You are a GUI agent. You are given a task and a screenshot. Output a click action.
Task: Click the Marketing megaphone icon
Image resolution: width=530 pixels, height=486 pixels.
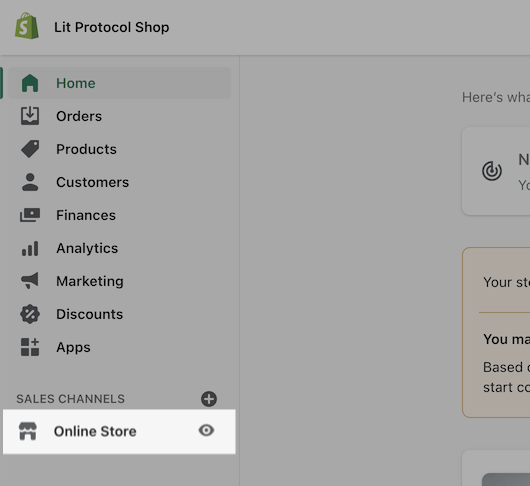pos(30,281)
